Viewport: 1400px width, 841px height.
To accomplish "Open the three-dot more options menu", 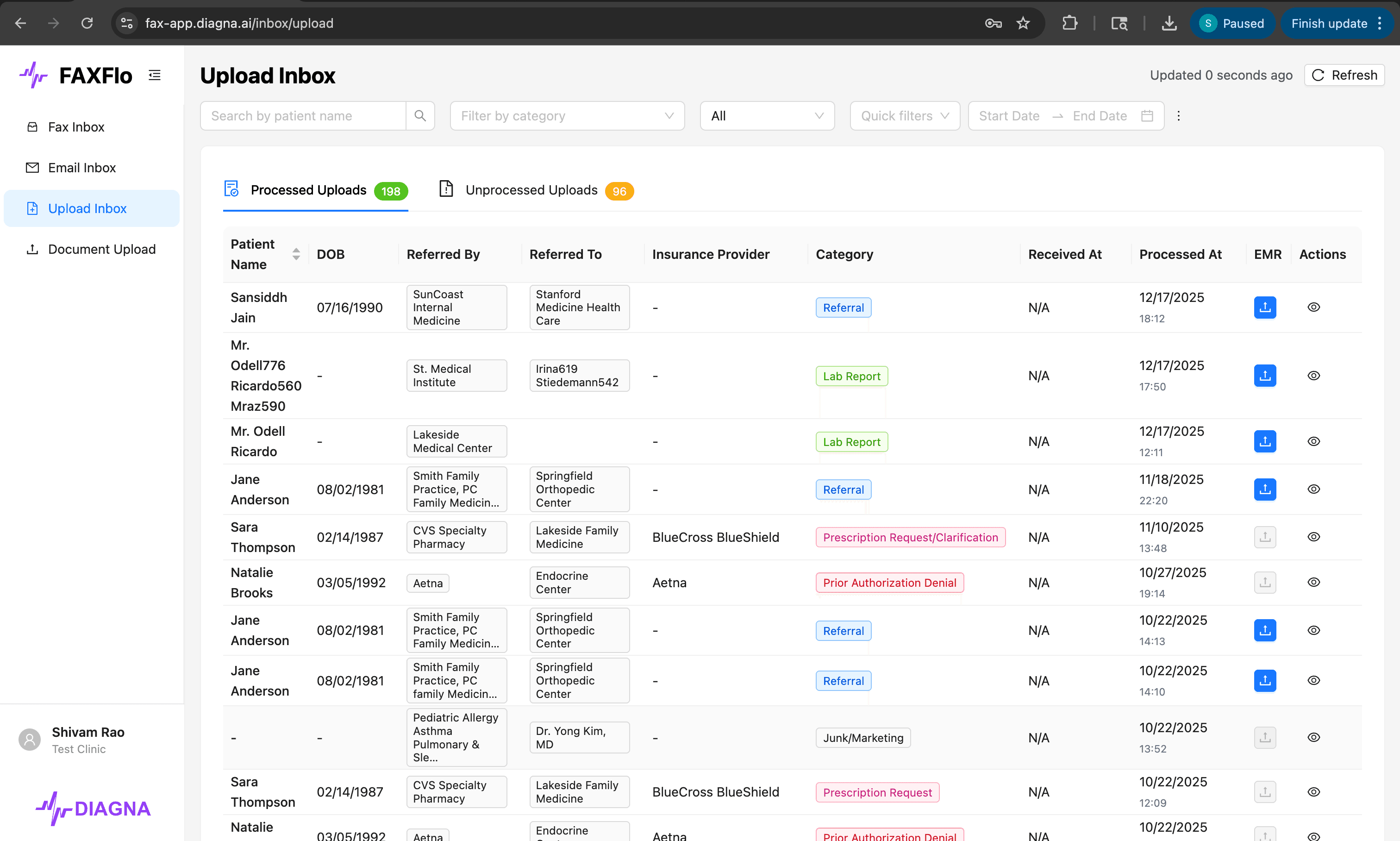I will 1178,116.
